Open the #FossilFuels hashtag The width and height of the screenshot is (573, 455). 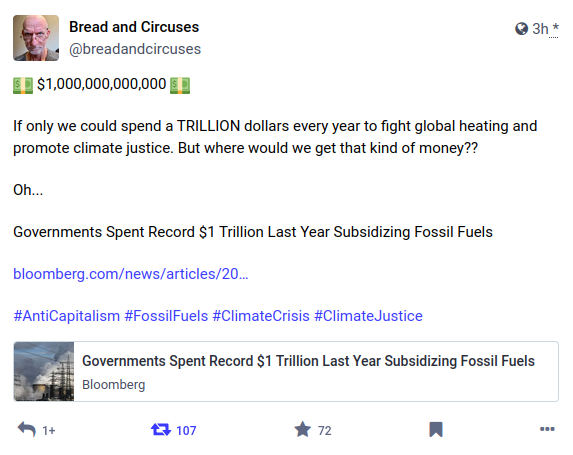pos(166,316)
